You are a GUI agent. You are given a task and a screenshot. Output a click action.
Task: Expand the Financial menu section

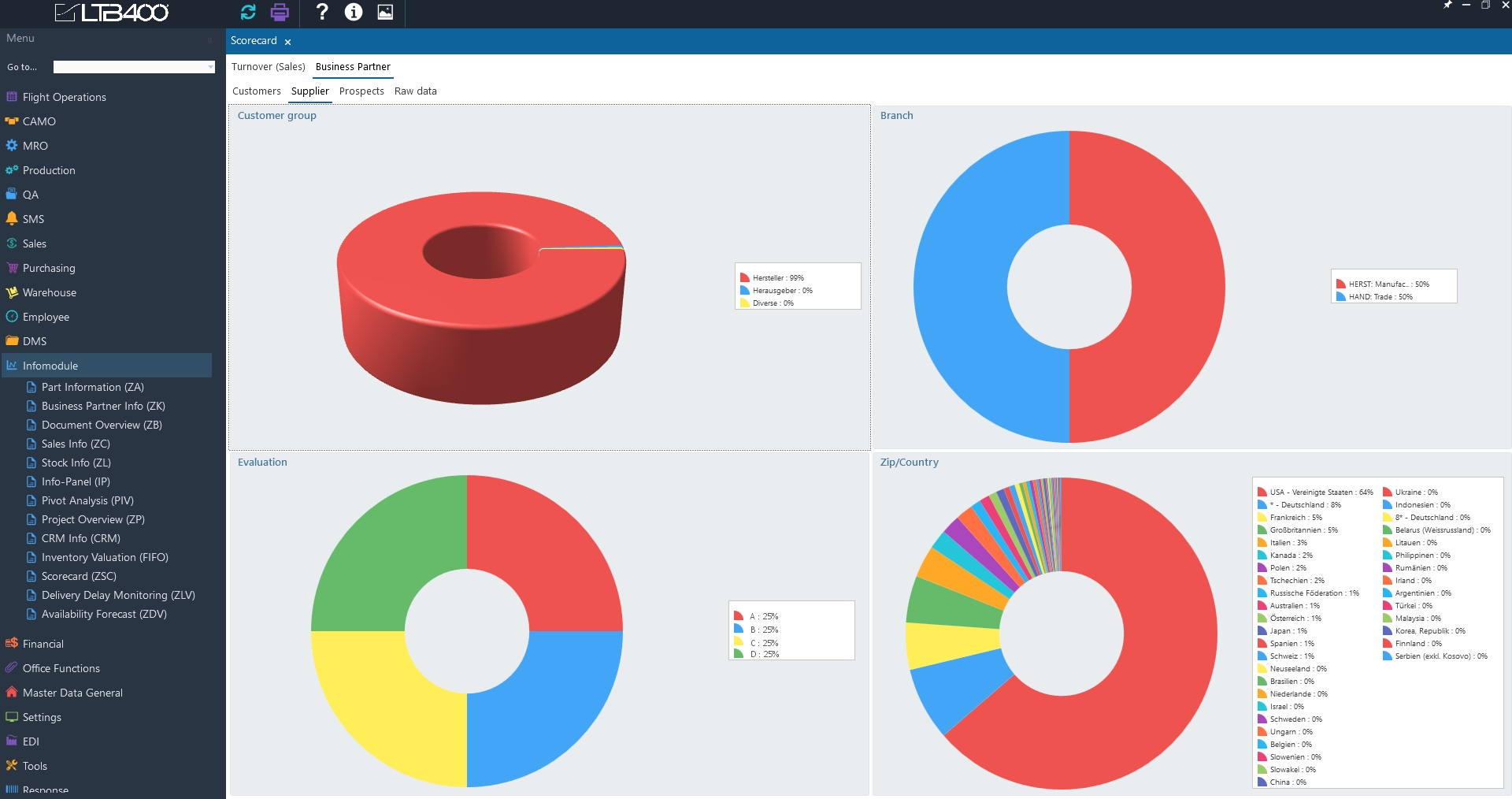click(43, 644)
